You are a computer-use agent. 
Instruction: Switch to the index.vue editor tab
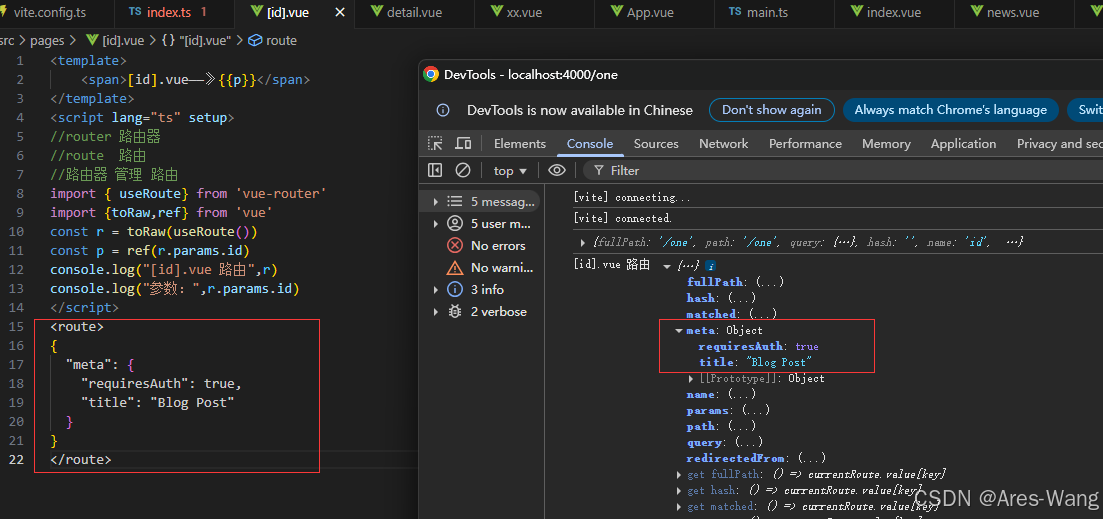[893, 13]
